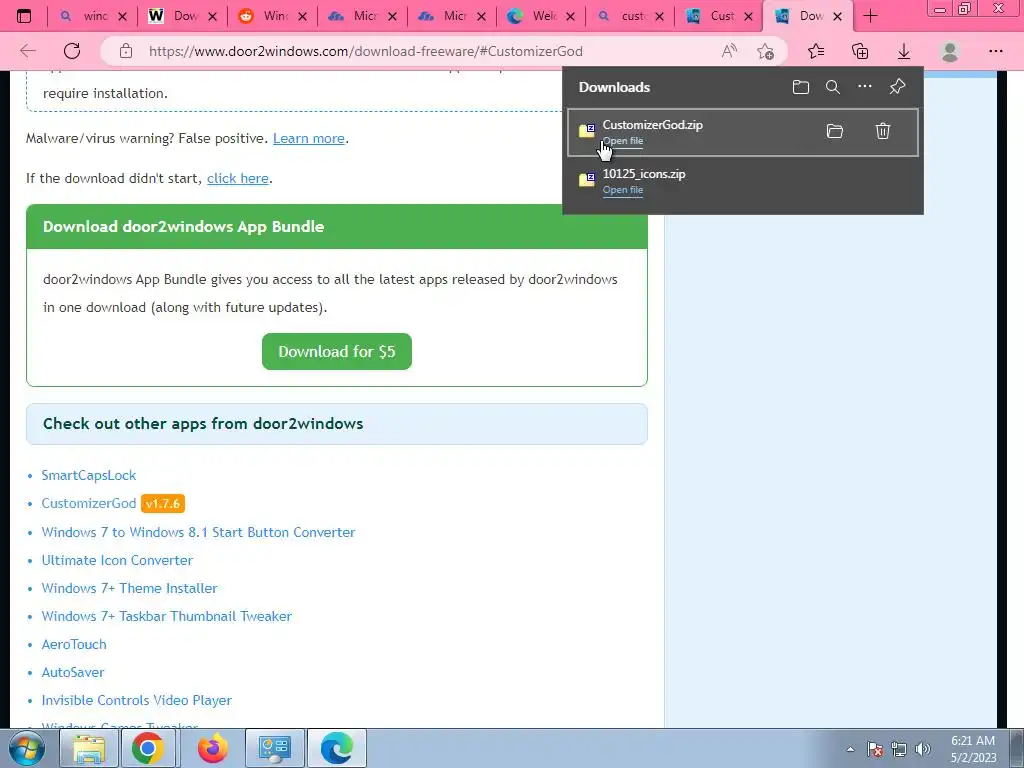Viewport: 1024px width, 768px height.
Task: Open a new tab with plus button
Action: 870,16
